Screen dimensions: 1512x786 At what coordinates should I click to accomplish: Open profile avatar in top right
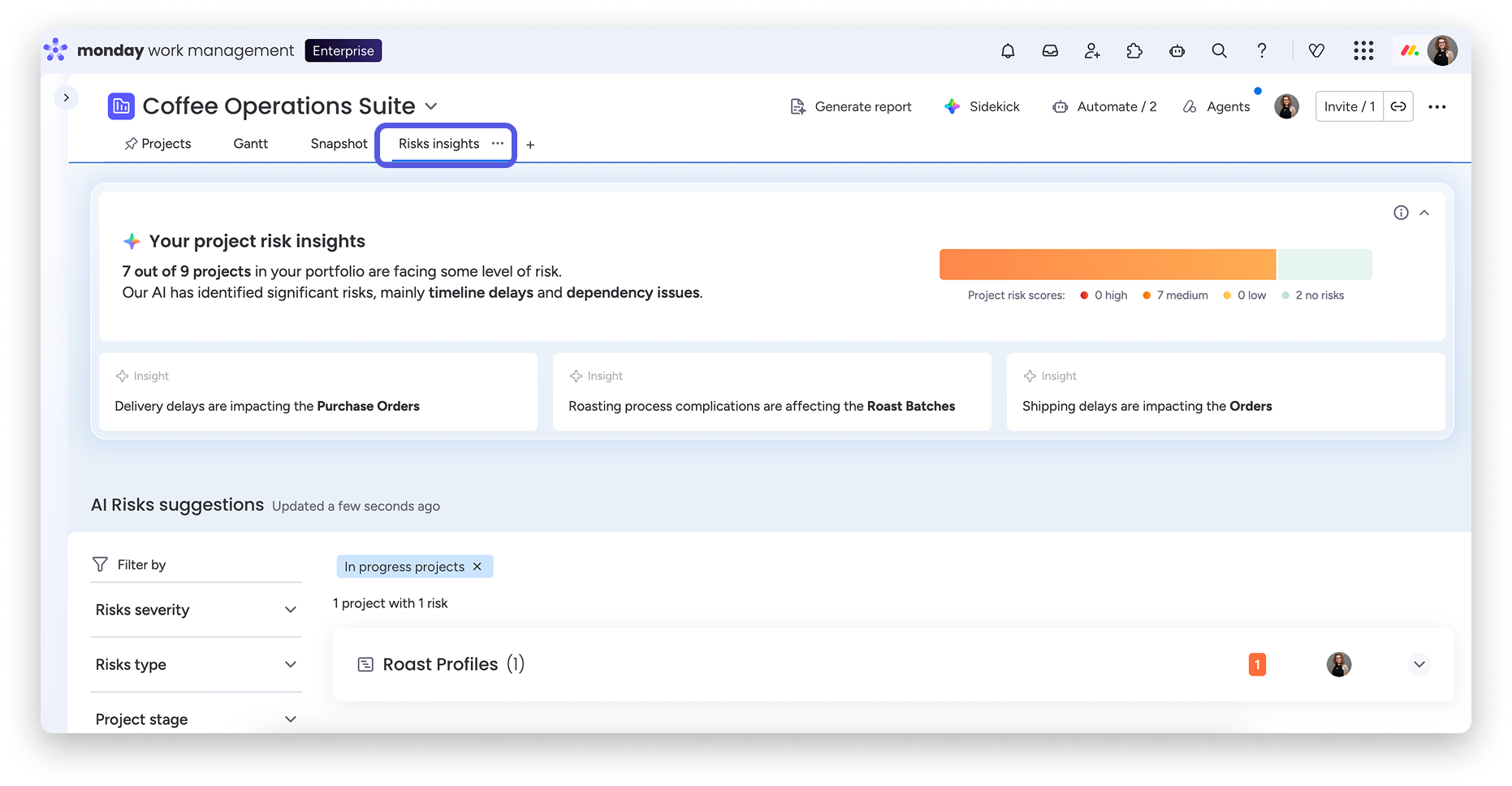1442,51
